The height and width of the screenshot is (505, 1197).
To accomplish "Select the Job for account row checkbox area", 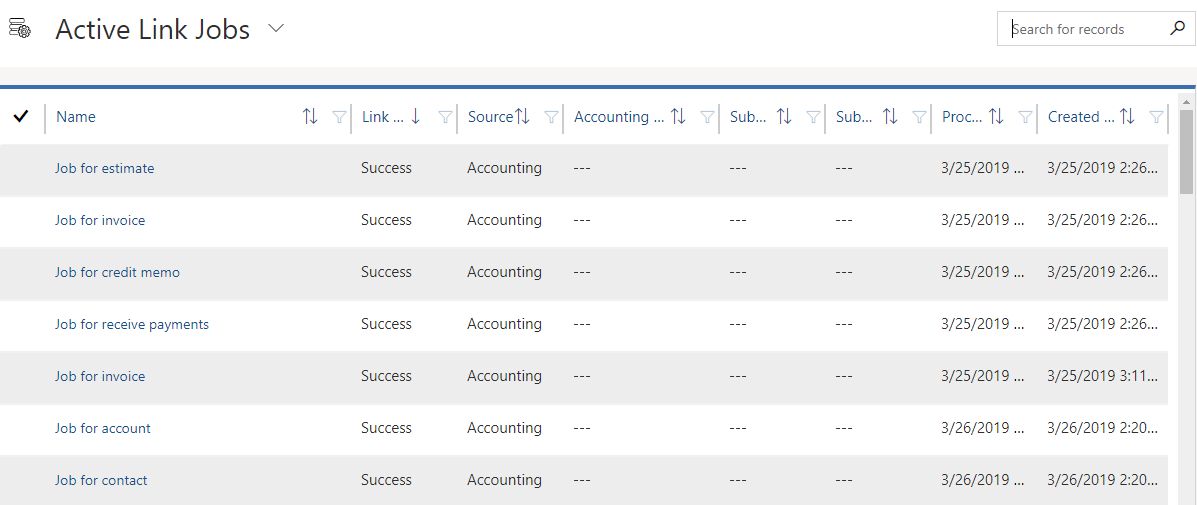I will click(21, 428).
